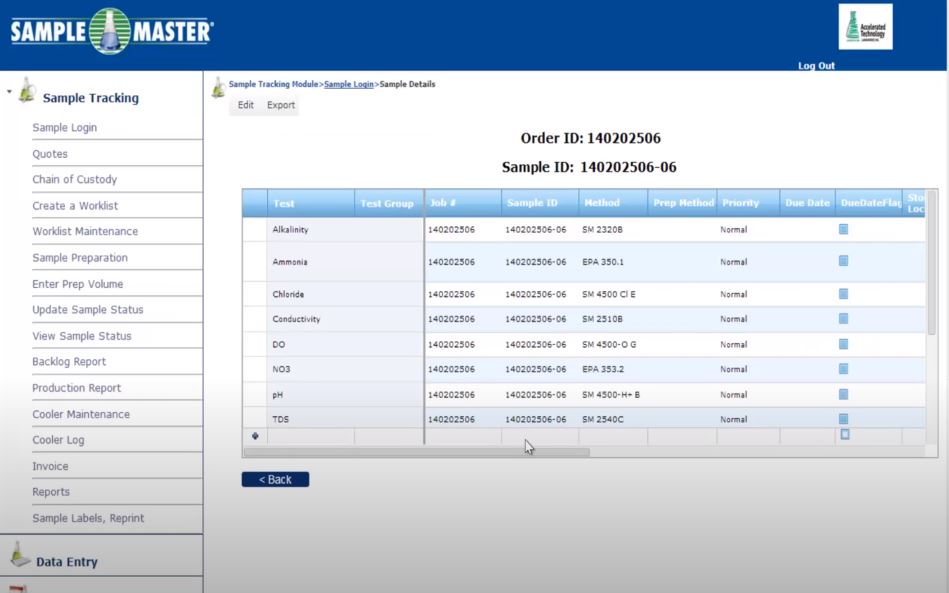The width and height of the screenshot is (949, 593).
Task: Open Cooler Maintenance page
Action: coord(80,414)
